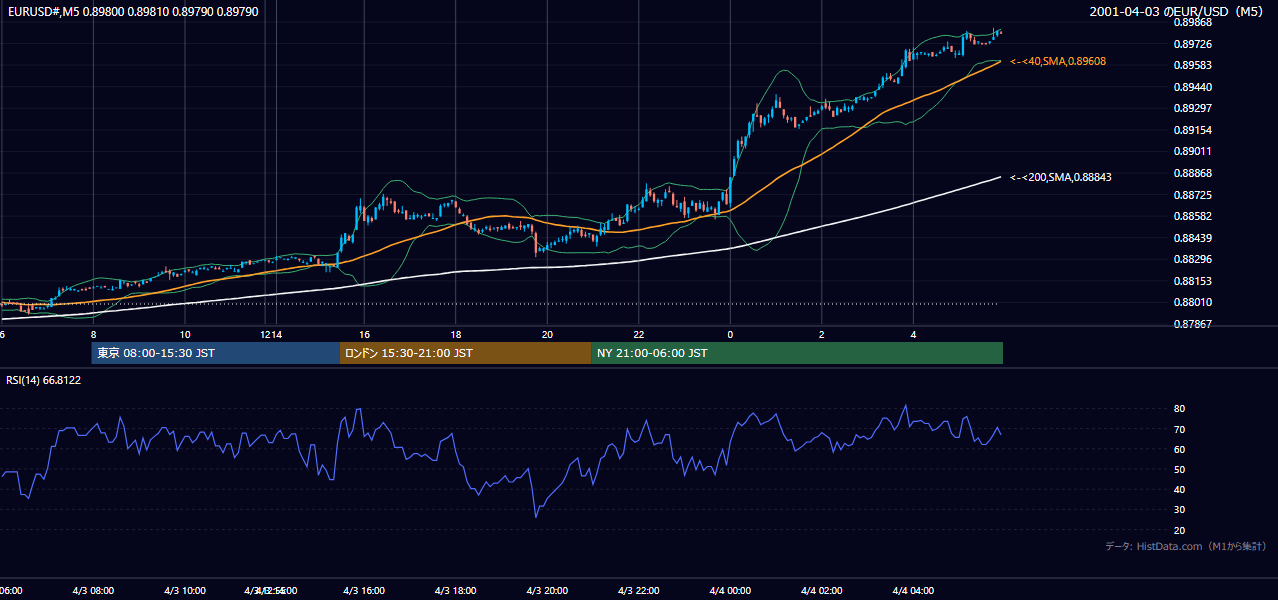Screen dimensions: 1278x600
Task: Click hour tick 0 under the price chart
Action: 730,334
